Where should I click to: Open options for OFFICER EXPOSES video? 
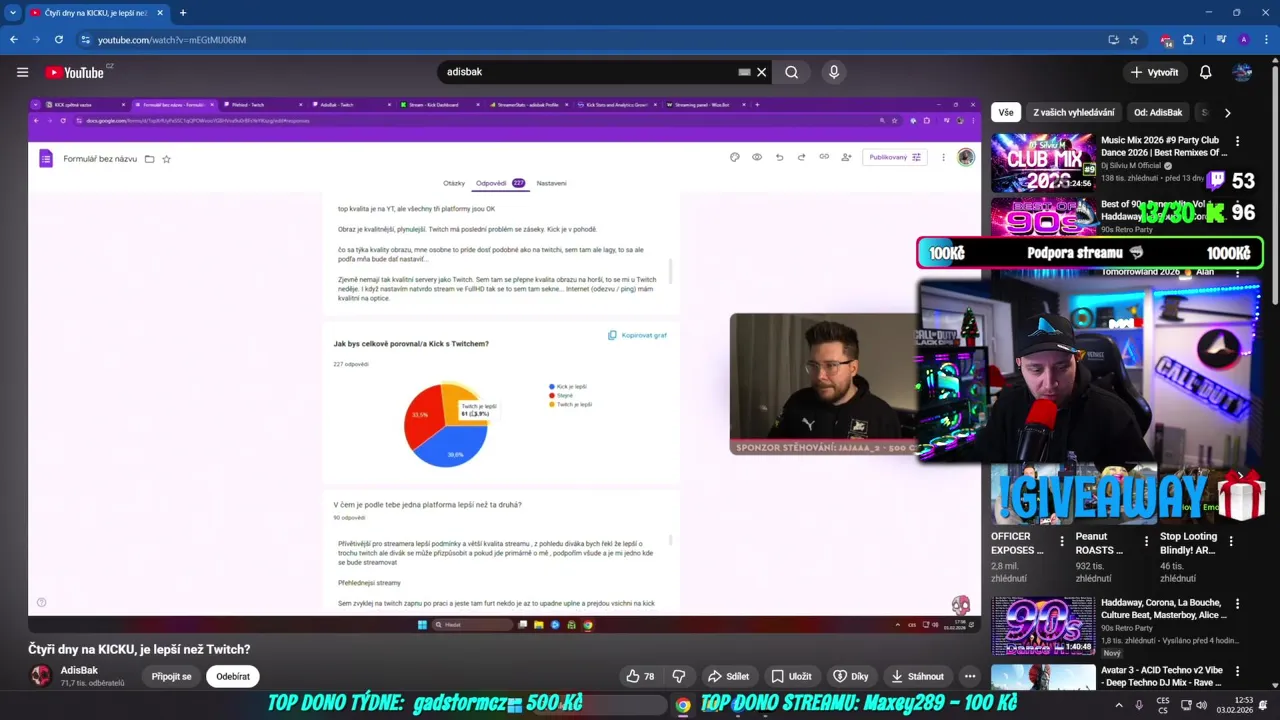tap(1061, 541)
